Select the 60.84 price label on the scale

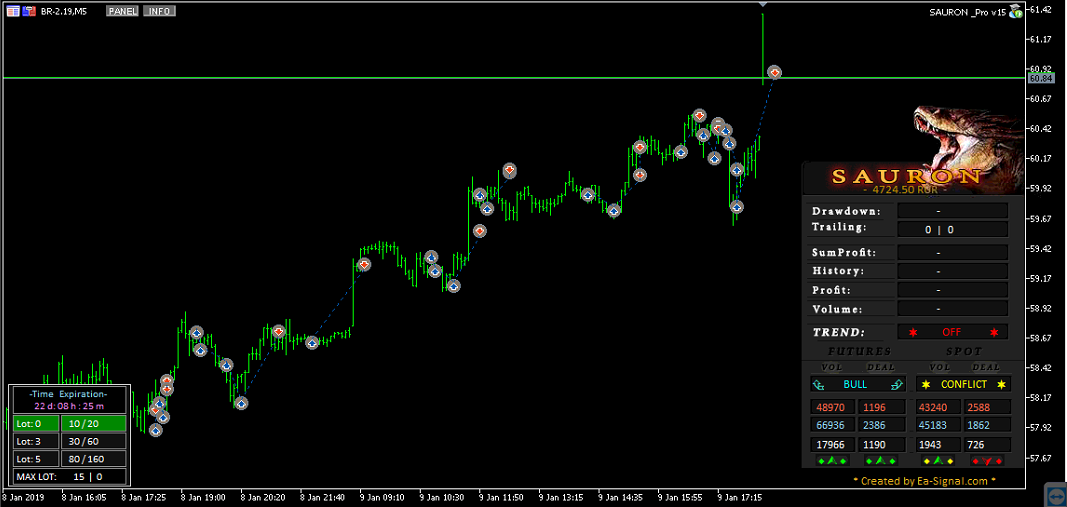click(1041, 78)
